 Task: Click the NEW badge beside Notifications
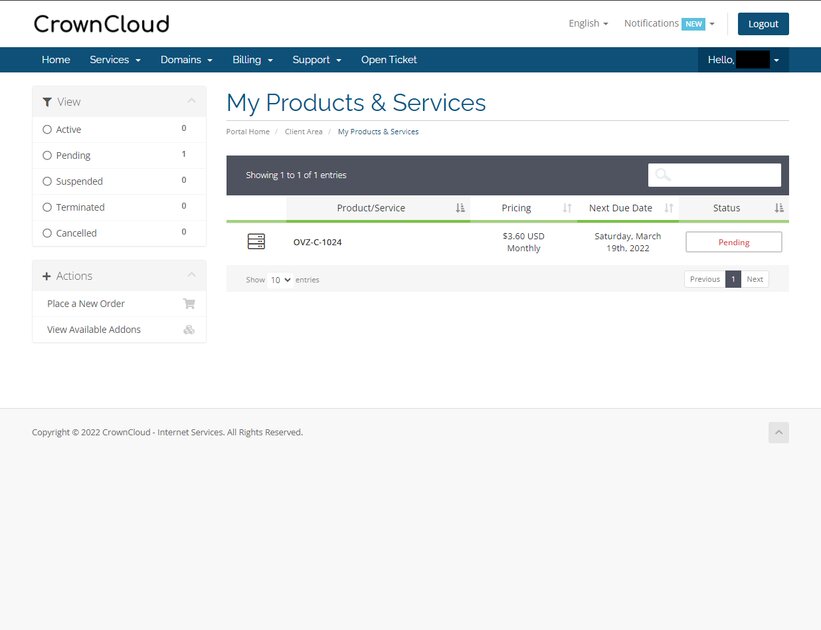[x=693, y=24]
